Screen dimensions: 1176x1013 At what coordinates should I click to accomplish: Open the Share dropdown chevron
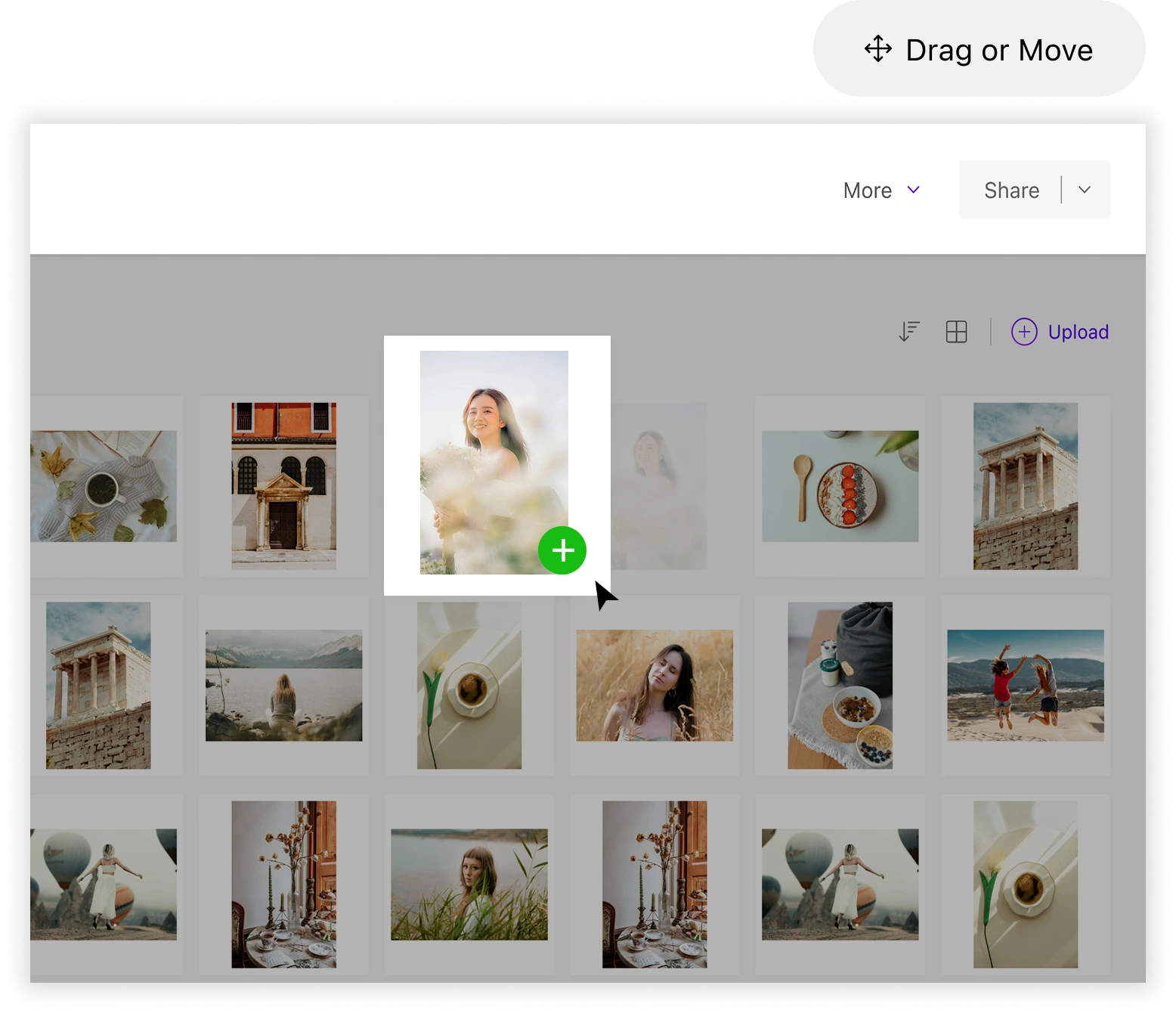(x=1085, y=190)
